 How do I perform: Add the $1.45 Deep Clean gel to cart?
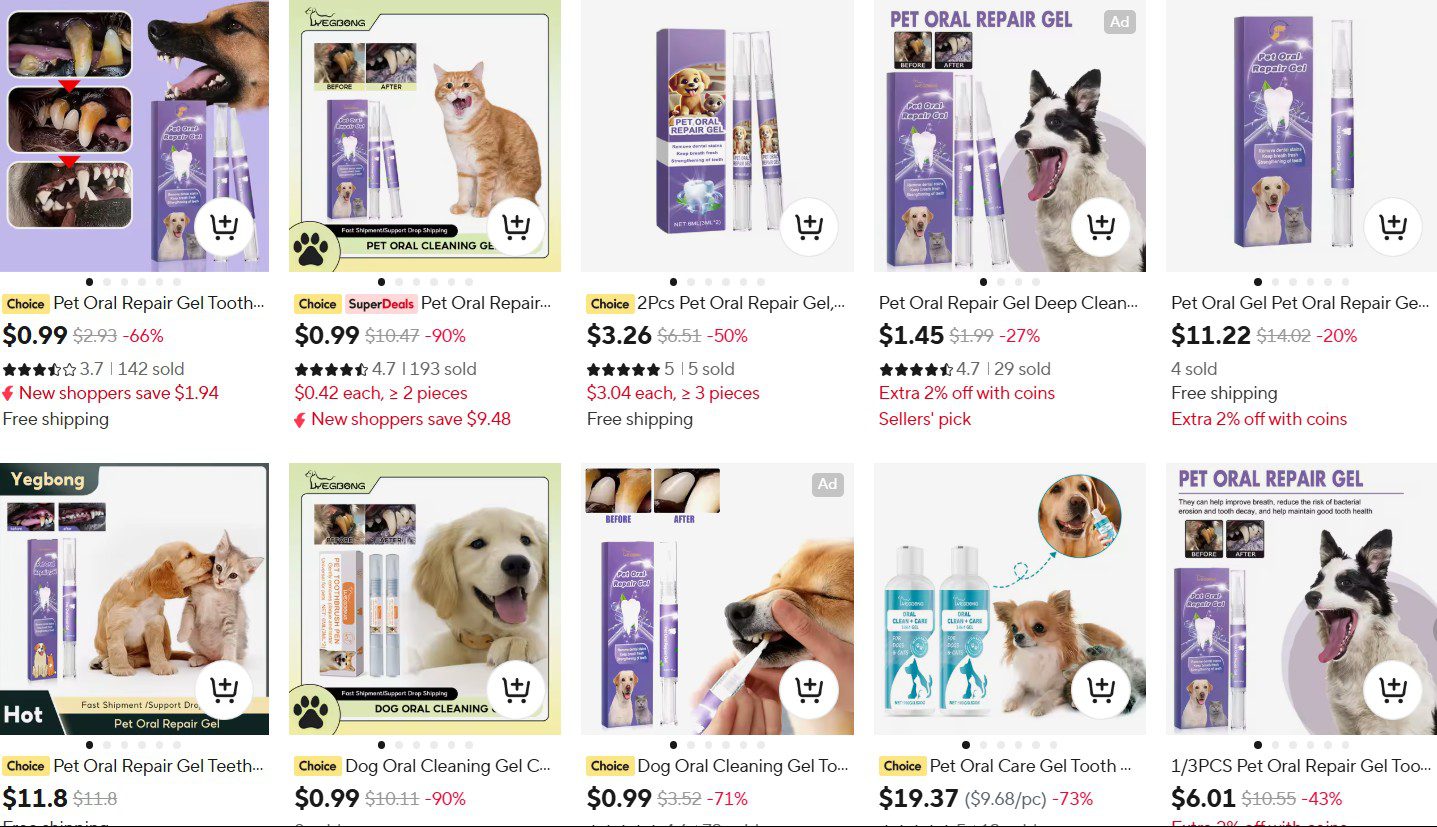coord(1100,227)
